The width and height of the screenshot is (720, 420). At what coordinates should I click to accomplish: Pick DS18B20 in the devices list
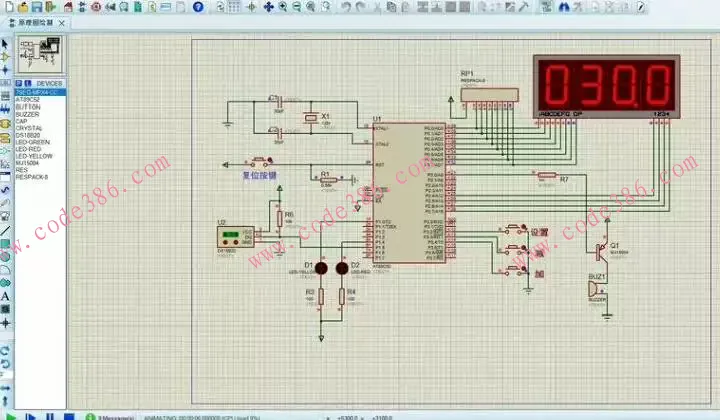point(28,135)
